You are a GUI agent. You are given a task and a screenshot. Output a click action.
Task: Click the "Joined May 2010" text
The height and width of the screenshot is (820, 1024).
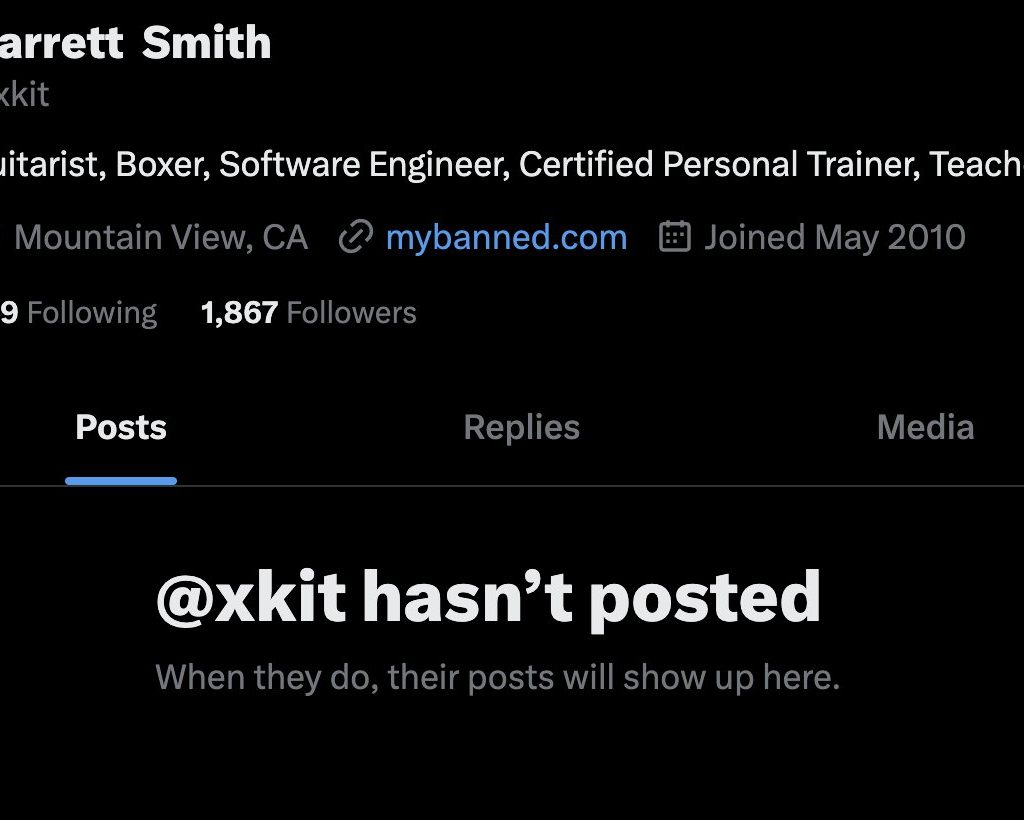tap(834, 238)
